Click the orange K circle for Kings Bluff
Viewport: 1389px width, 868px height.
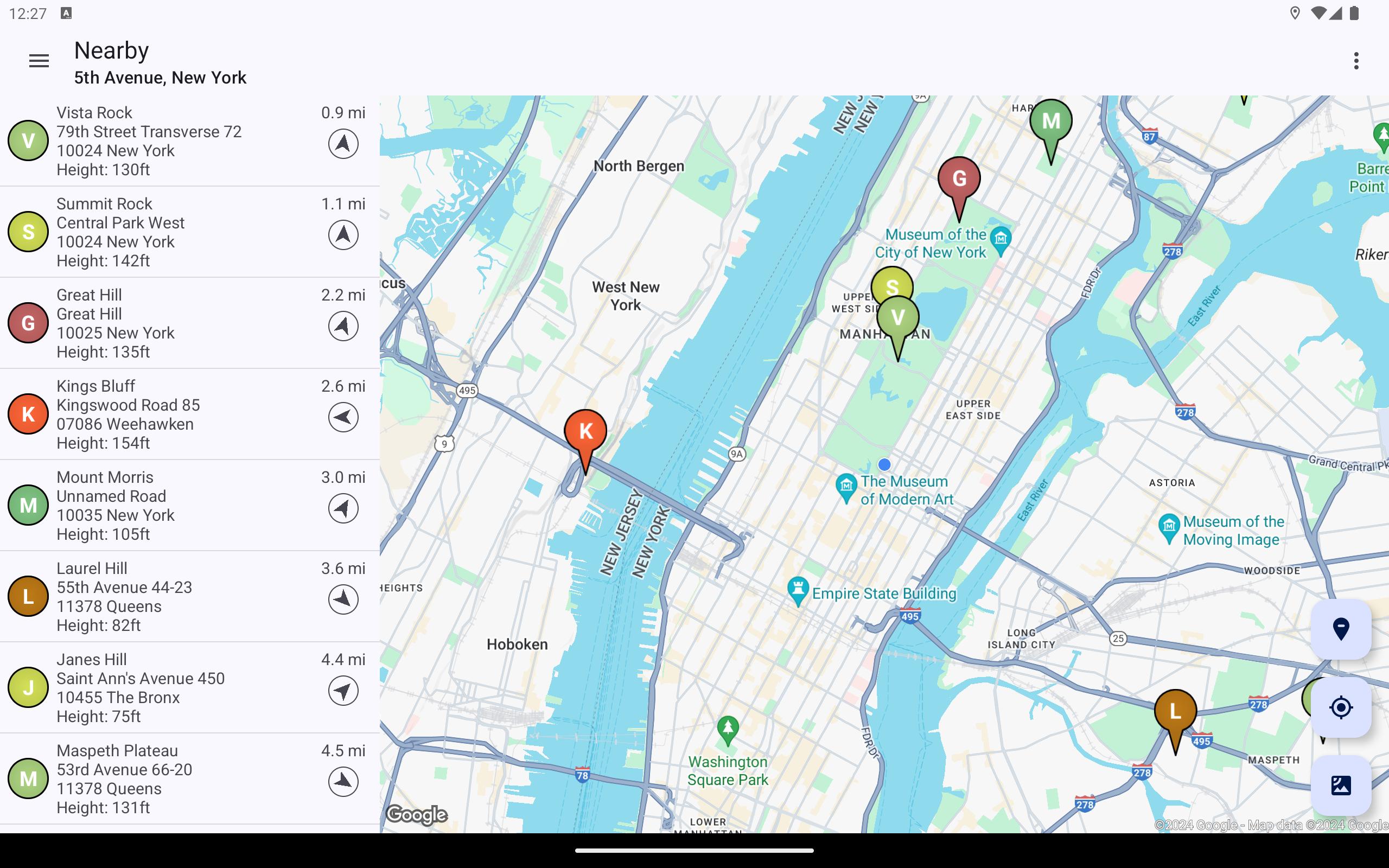(28, 414)
